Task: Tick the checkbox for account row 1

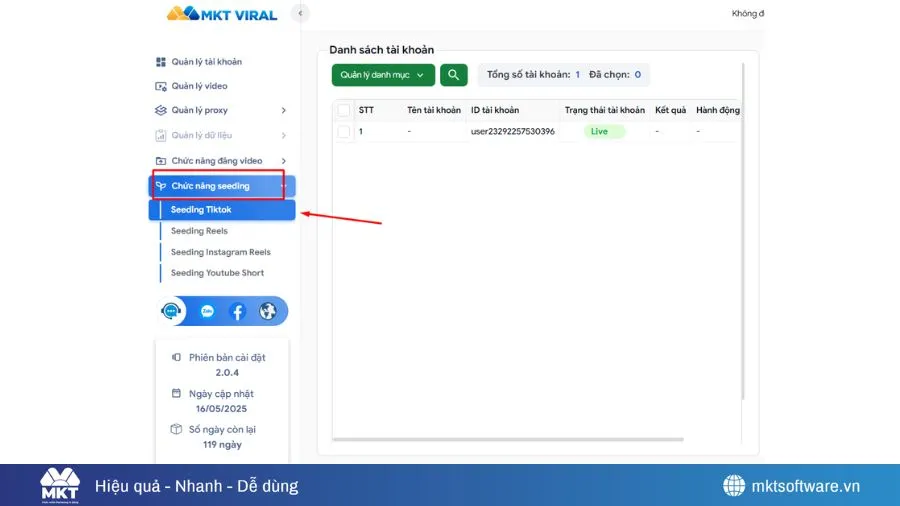Action: (x=344, y=131)
